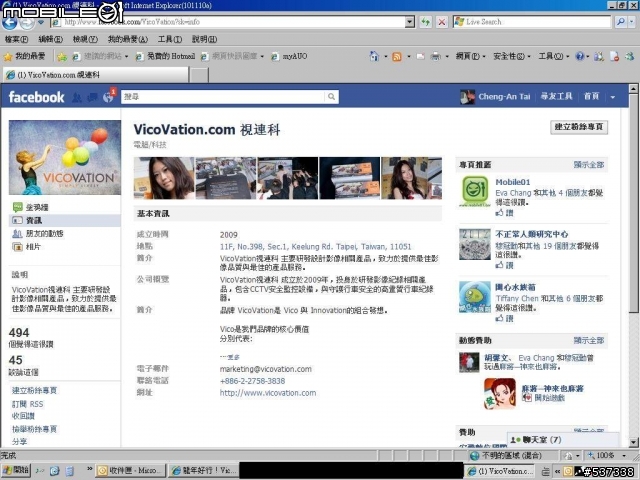
Task: Click the 麻將-神來也麻將 game icon
Action: [500, 393]
